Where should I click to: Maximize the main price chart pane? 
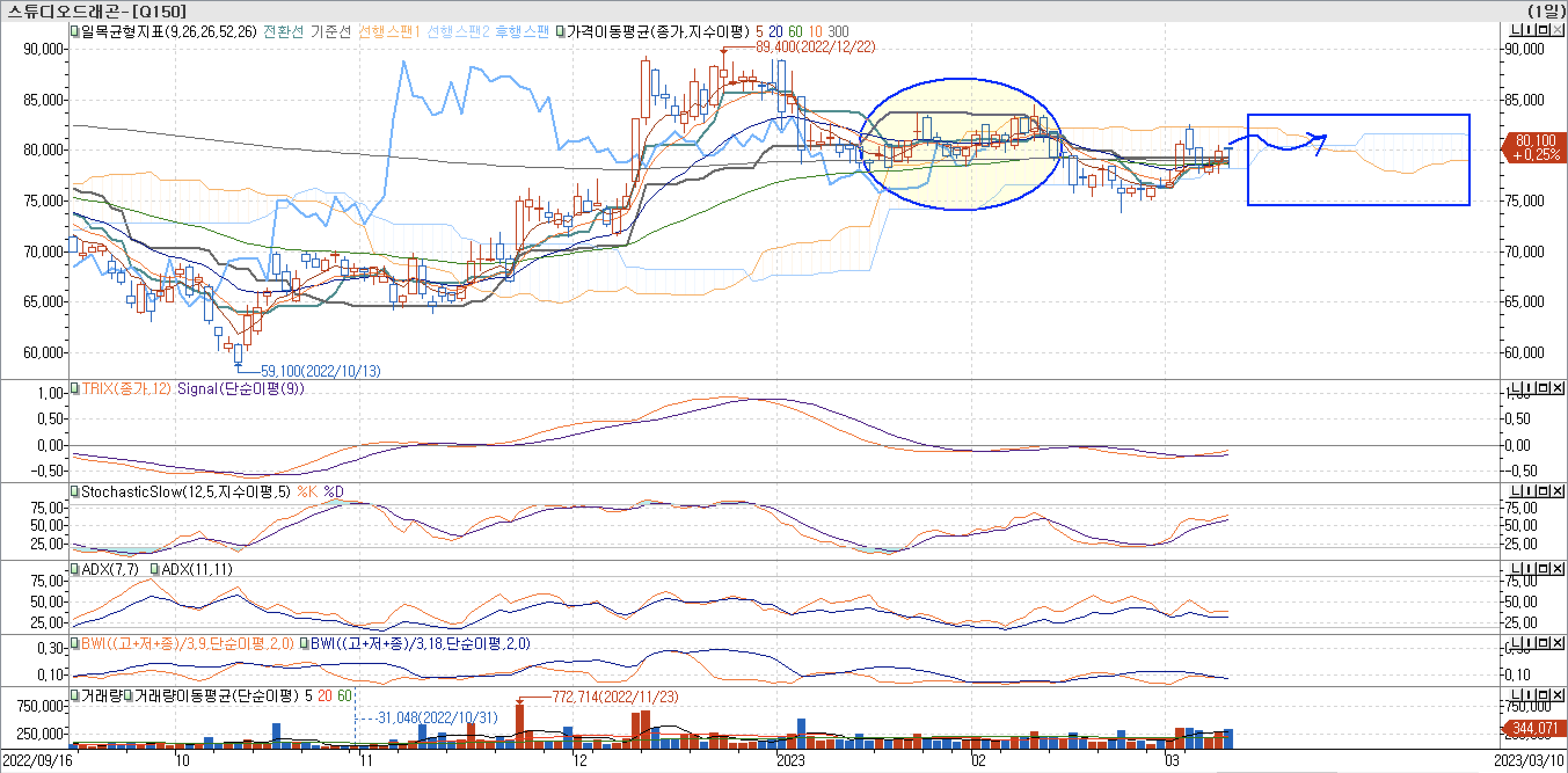click(1543, 30)
